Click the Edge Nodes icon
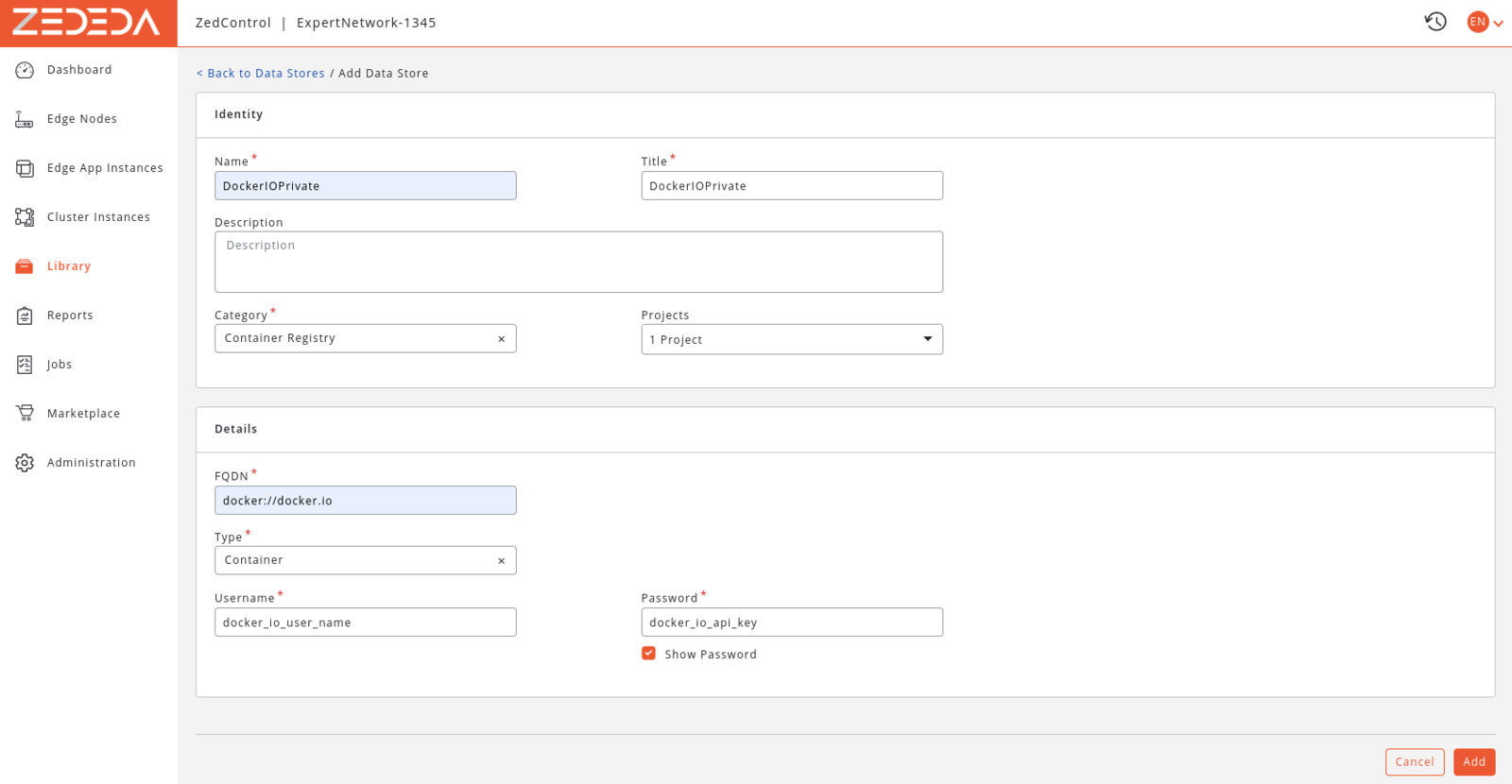This screenshot has width=1512, height=784. pos(25,119)
